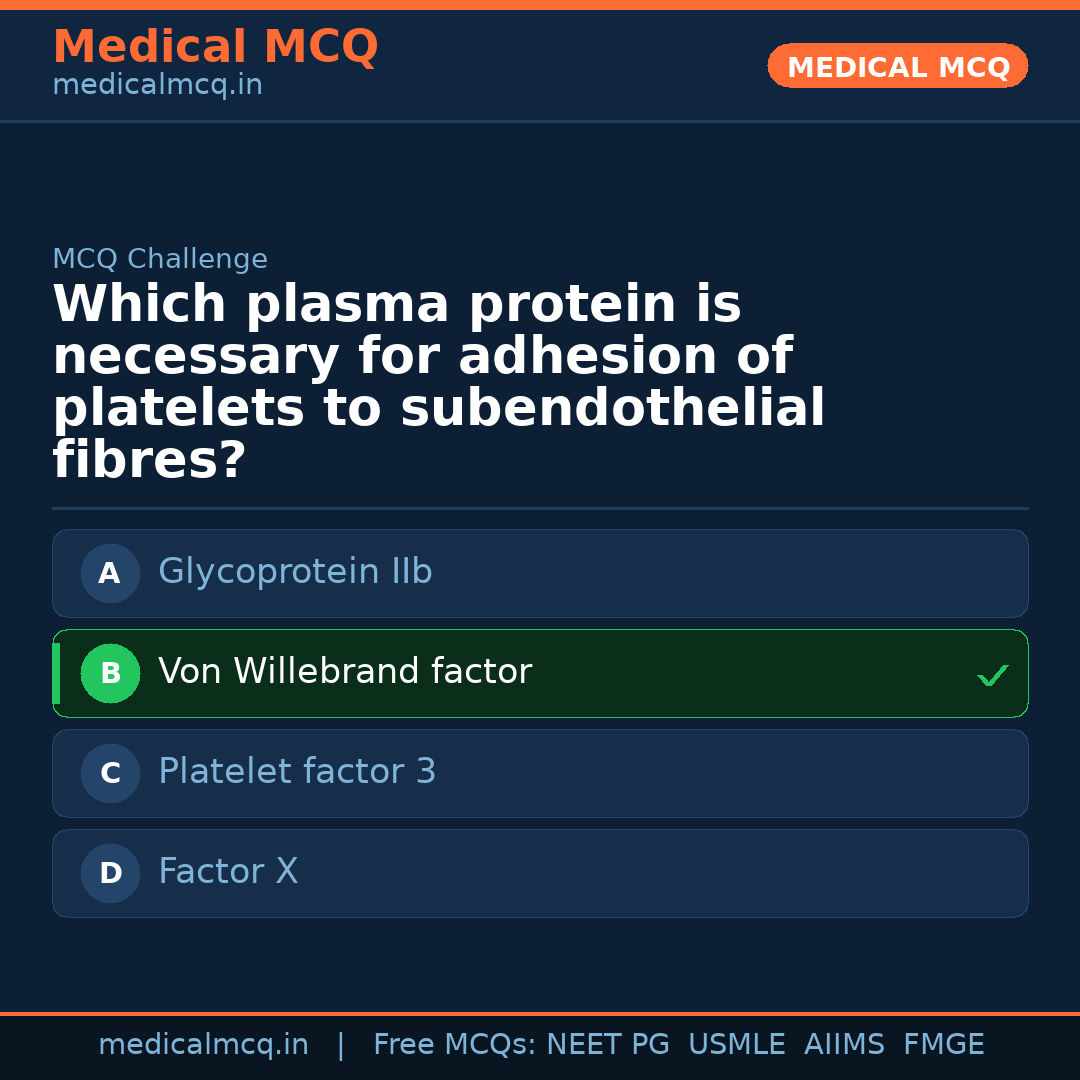This screenshot has width=1080, height=1080.
Task: Open the orange MEDICAL MCQ badge
Action: (897, 66)
